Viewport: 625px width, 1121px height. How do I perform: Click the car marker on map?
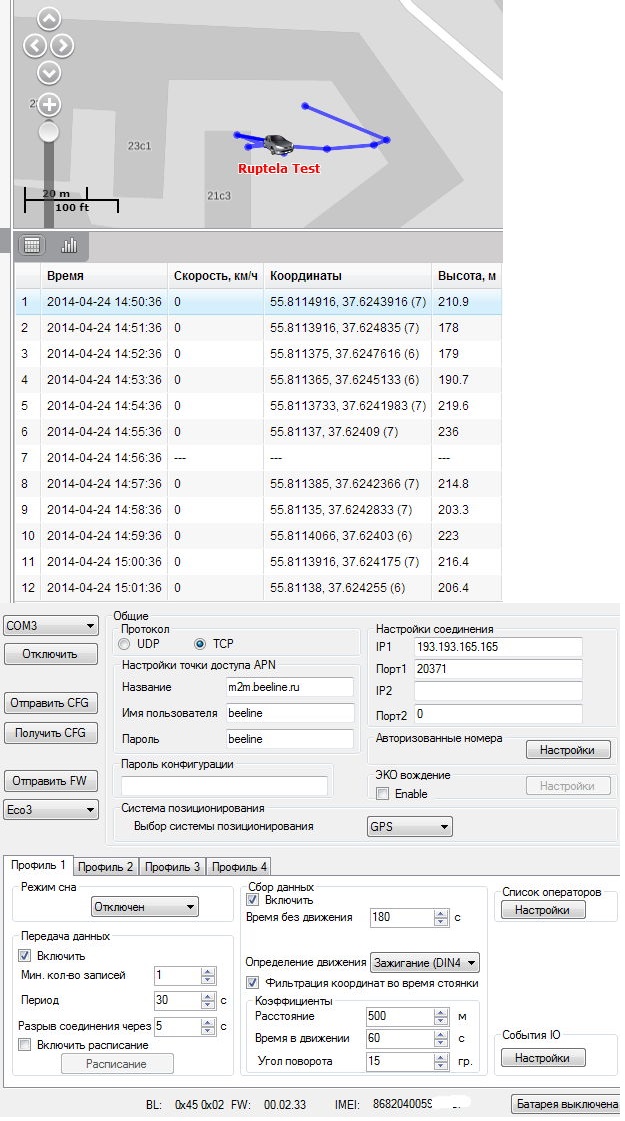click(x=279, y=145)
